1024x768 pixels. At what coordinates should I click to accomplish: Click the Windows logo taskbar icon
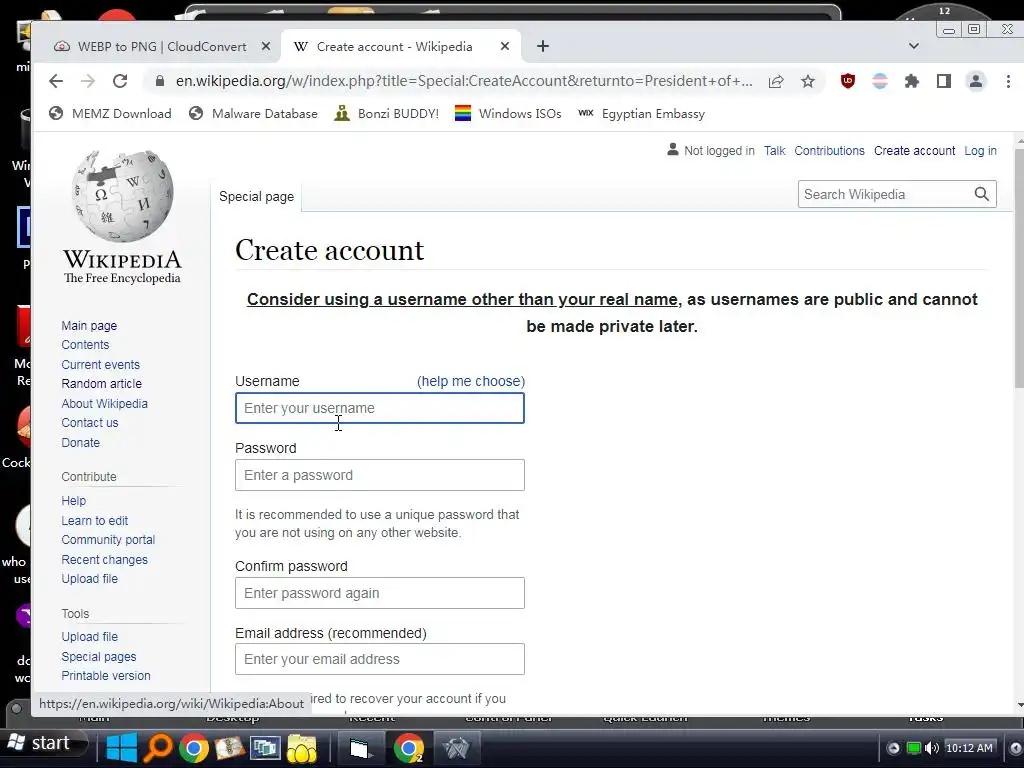122,748
